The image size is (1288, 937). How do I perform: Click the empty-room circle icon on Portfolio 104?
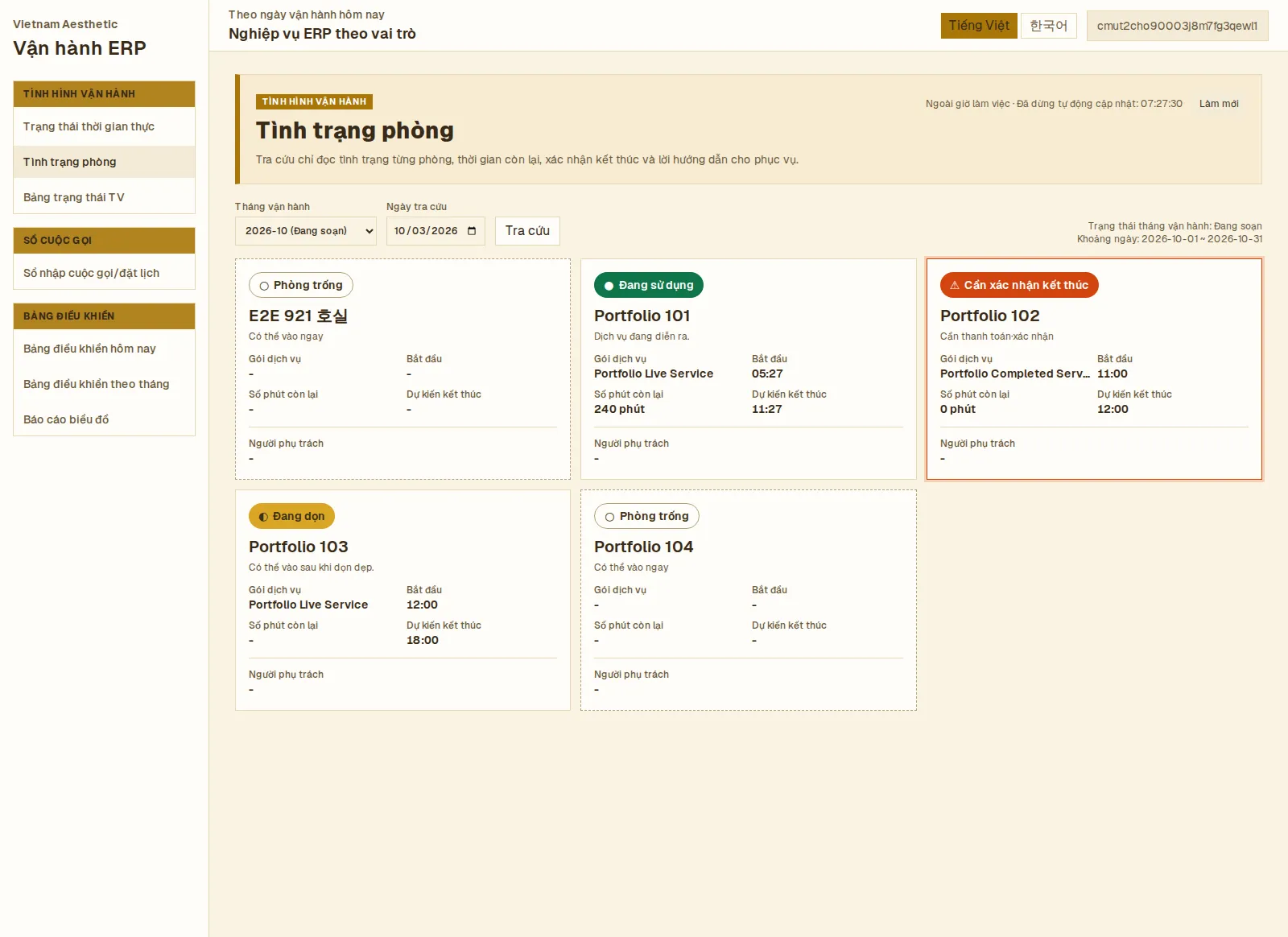(x=609, y=517)
